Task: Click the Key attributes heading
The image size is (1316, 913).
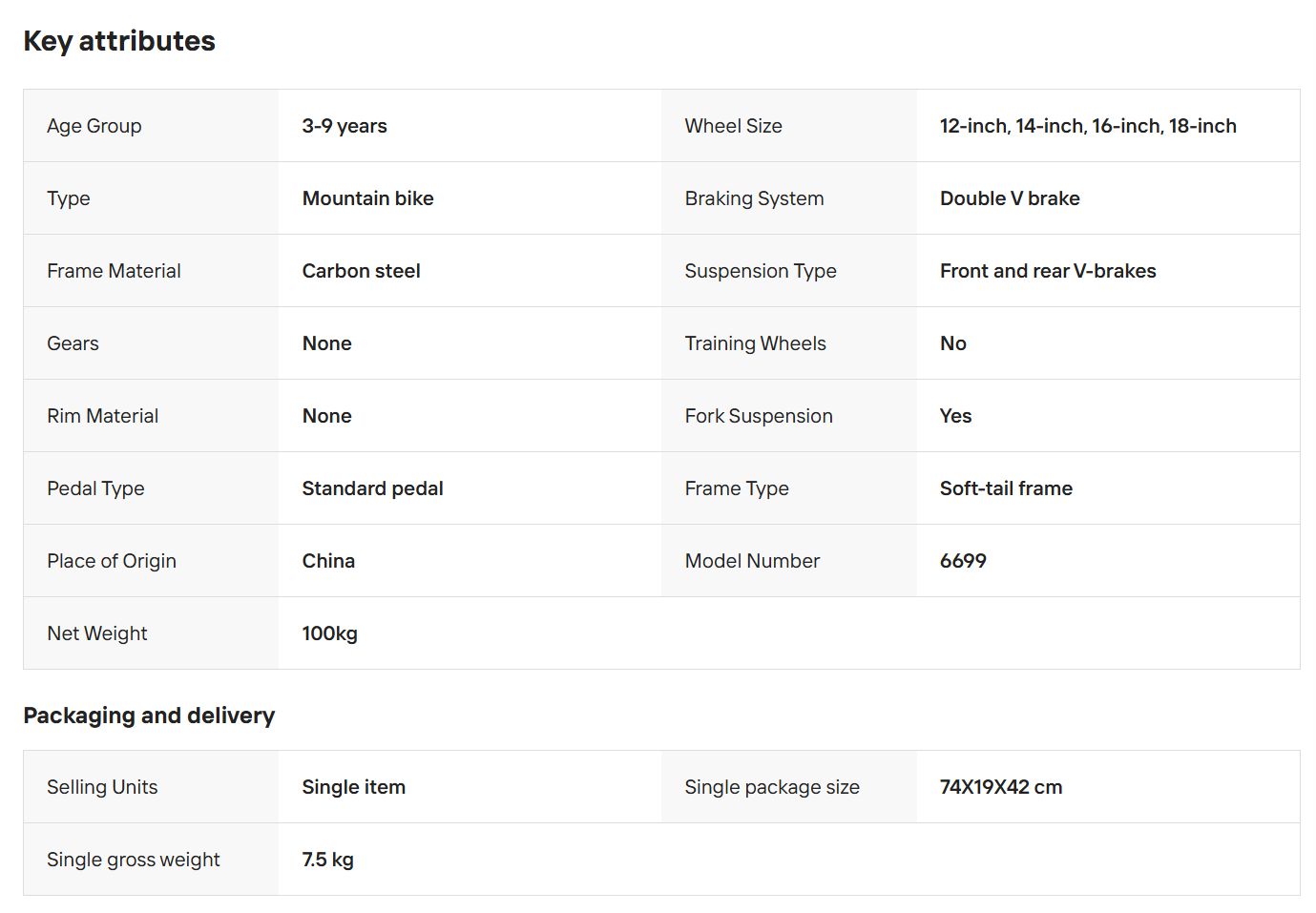Action: click(119, 41)
